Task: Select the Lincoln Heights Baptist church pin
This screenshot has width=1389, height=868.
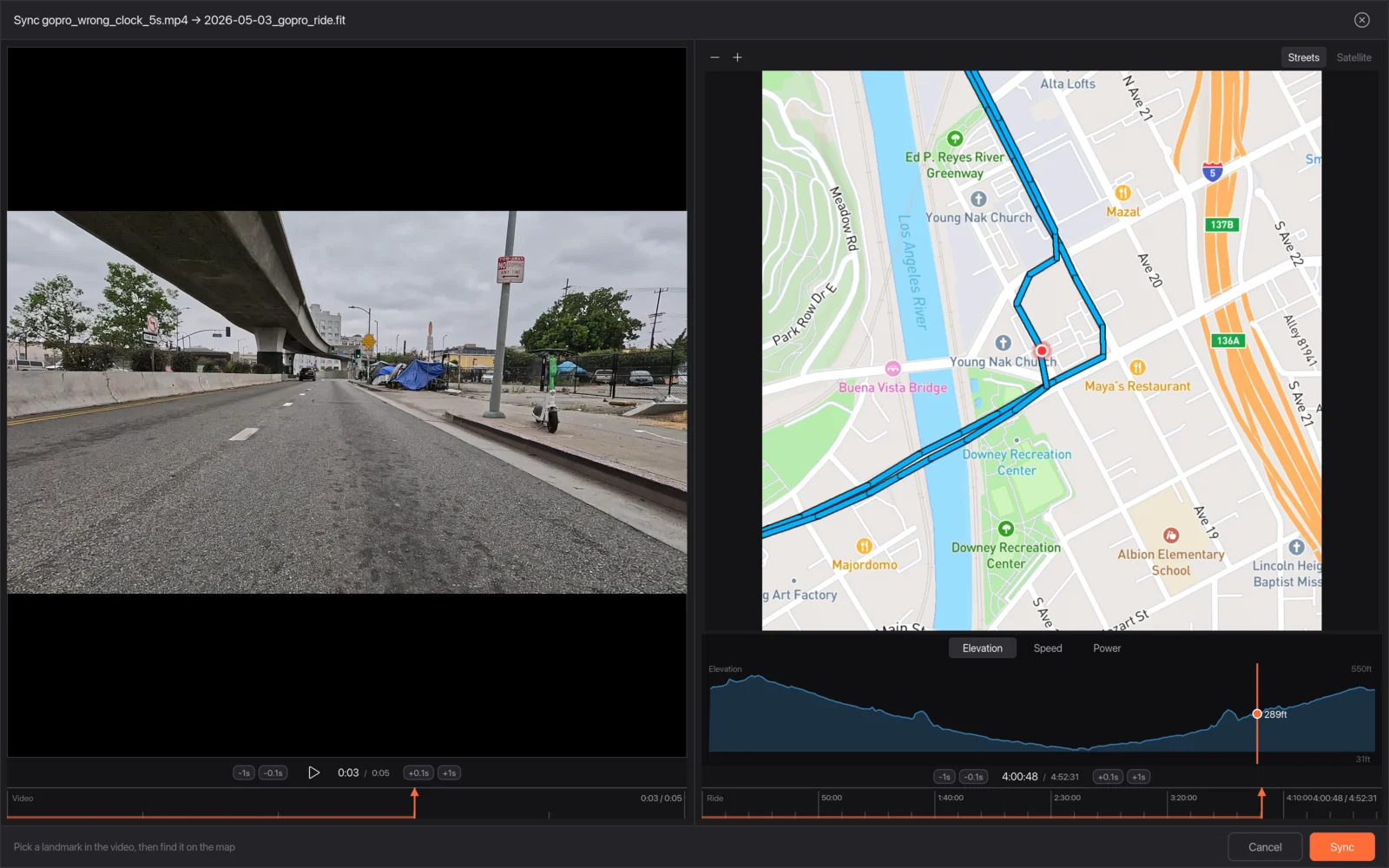Action: 1296,547
